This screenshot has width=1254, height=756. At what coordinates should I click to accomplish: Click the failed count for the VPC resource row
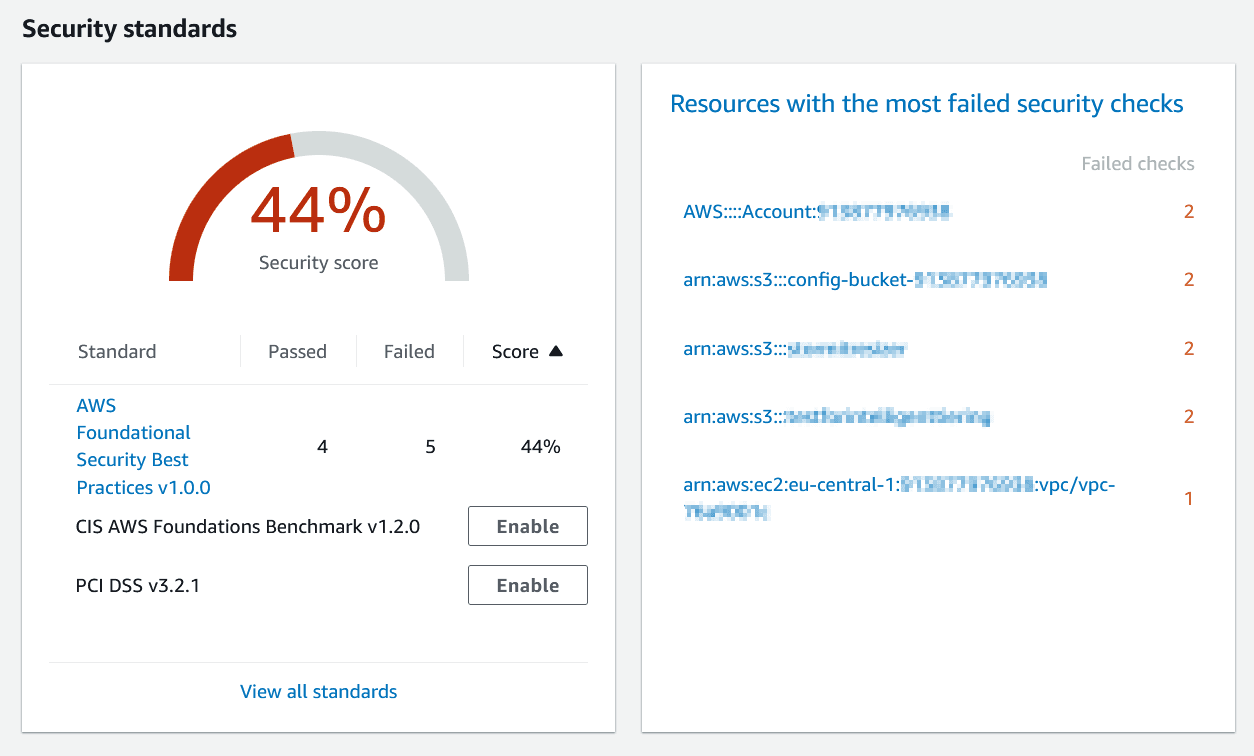click(1189, 498)
